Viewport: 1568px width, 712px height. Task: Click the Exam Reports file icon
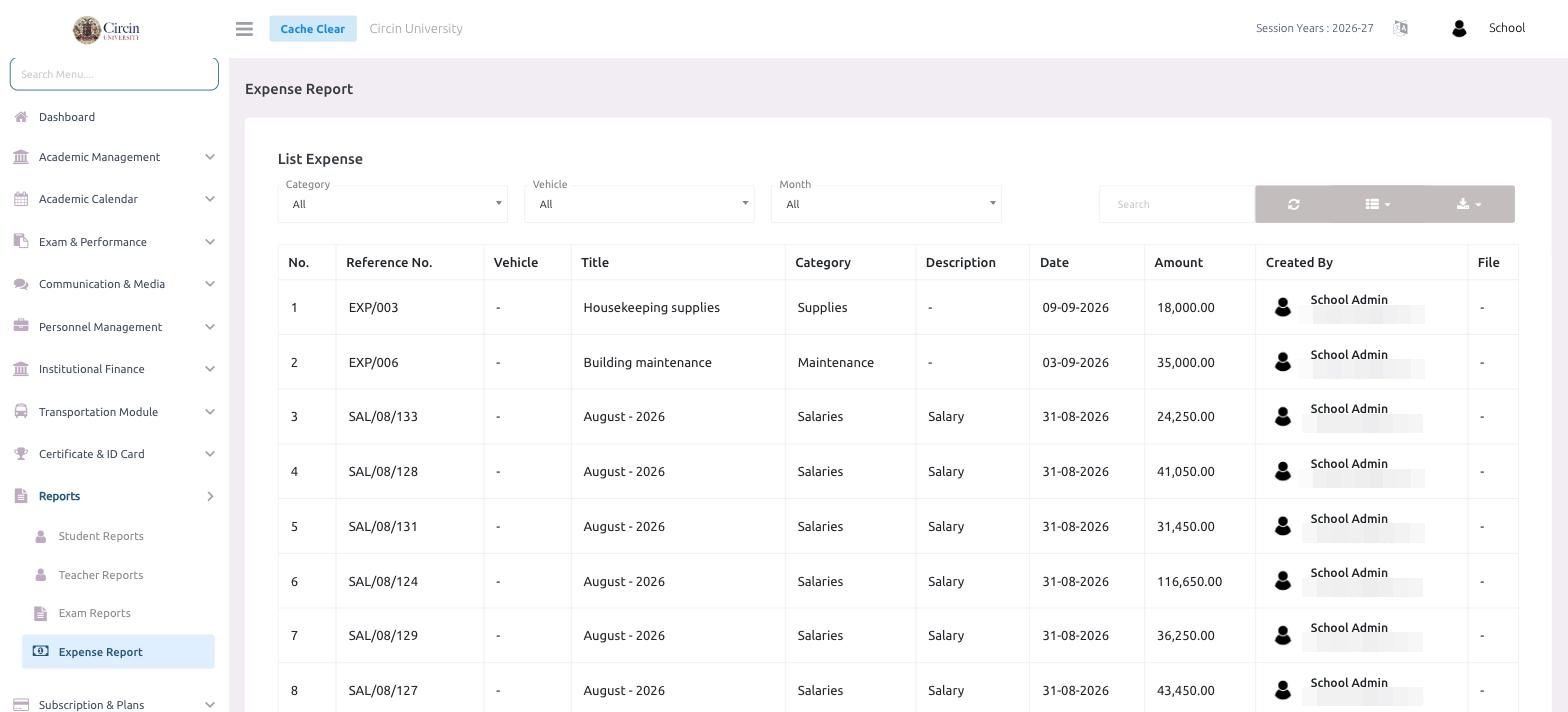tap(40, 613)
